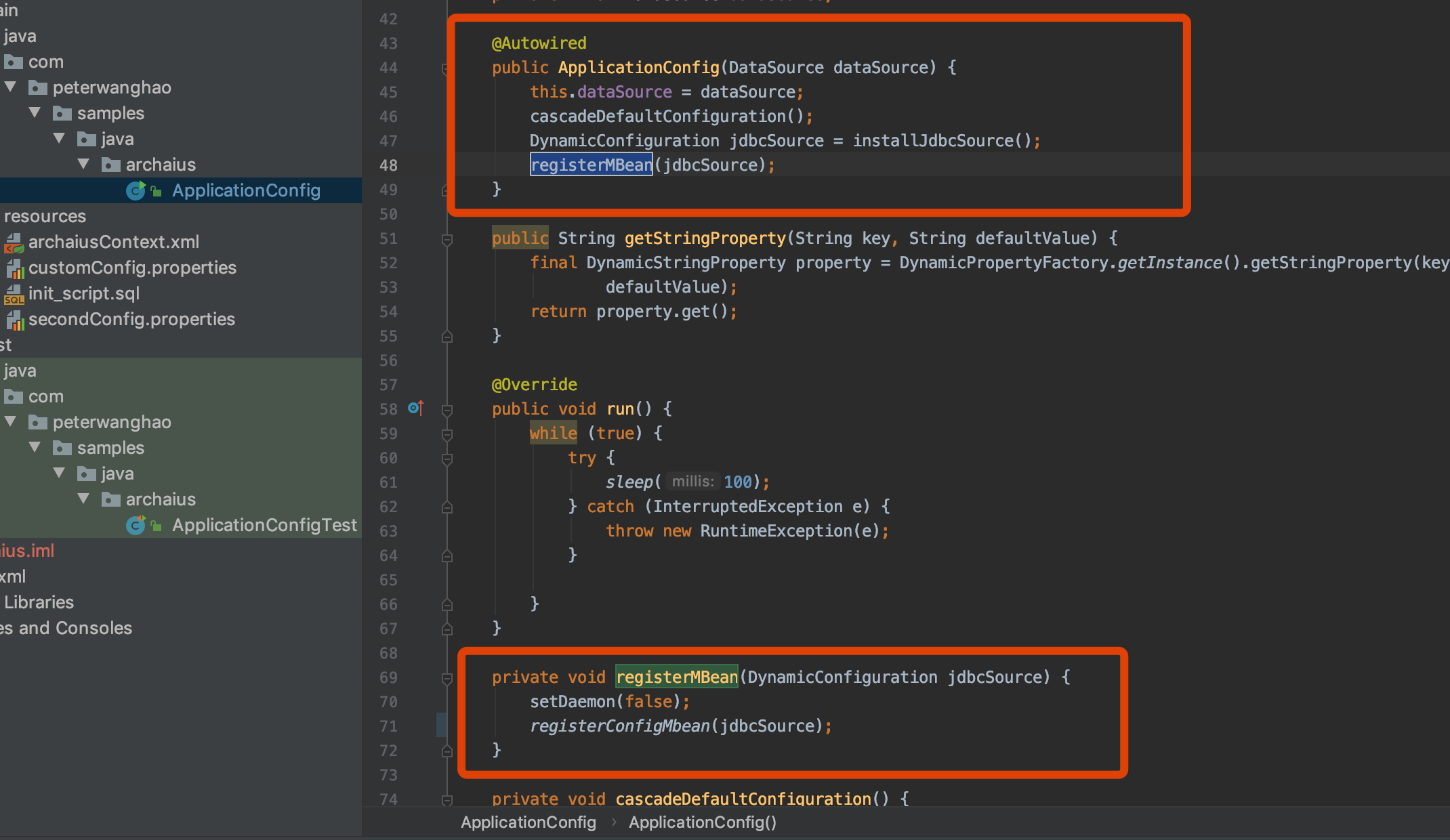Toggle fold marker for registerMBean method
The height and width of the screenshot is (840, 1450).
[x=447, y=678]
